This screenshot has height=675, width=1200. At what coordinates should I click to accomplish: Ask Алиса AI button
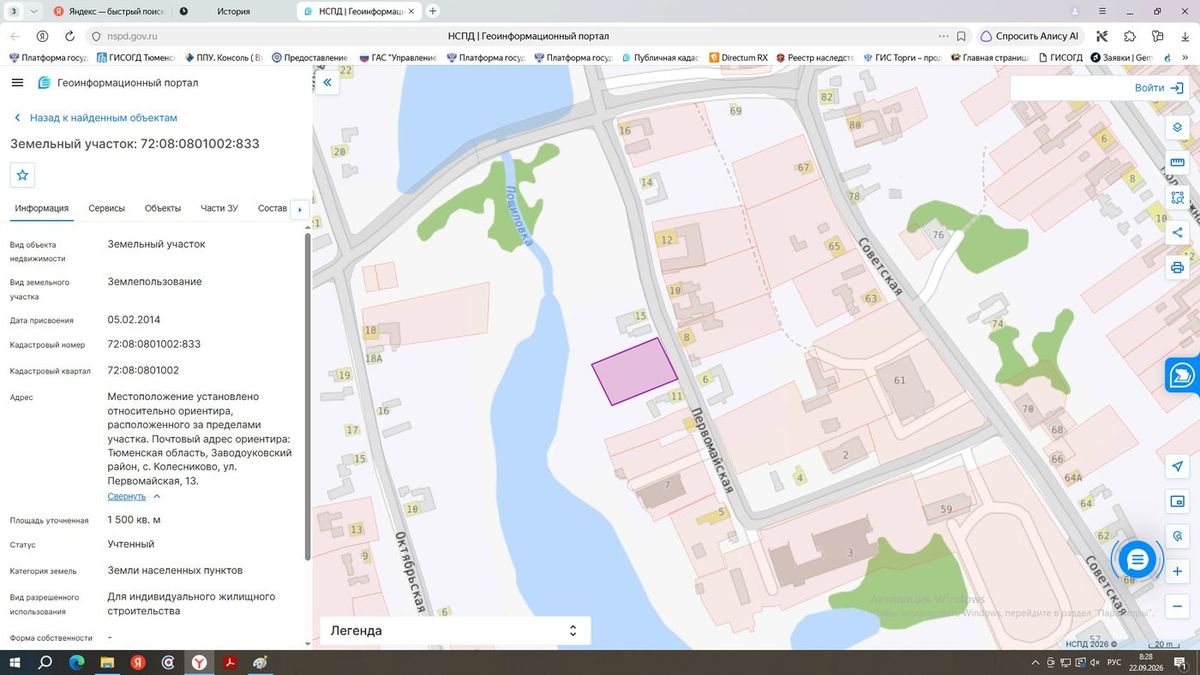point(1029,36)
